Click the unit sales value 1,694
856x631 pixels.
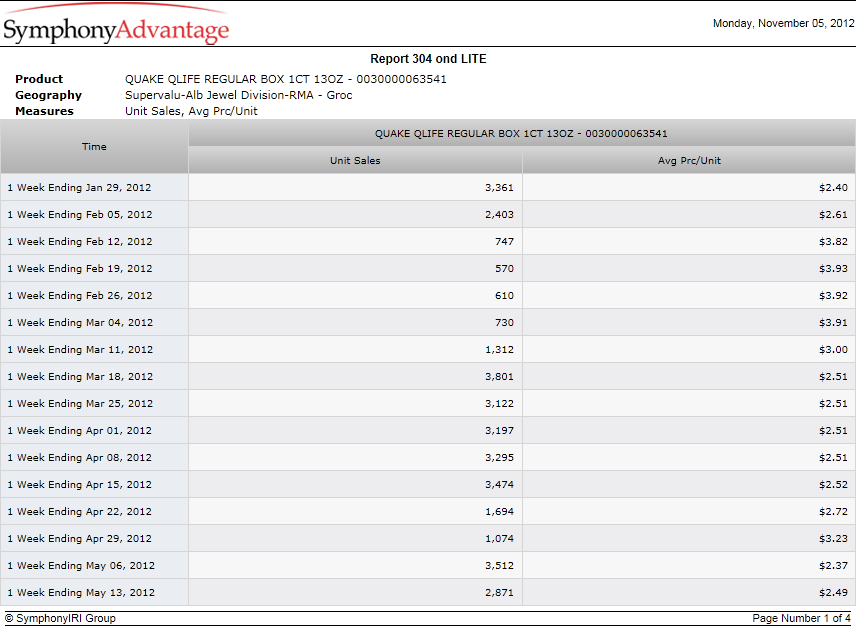500,512
